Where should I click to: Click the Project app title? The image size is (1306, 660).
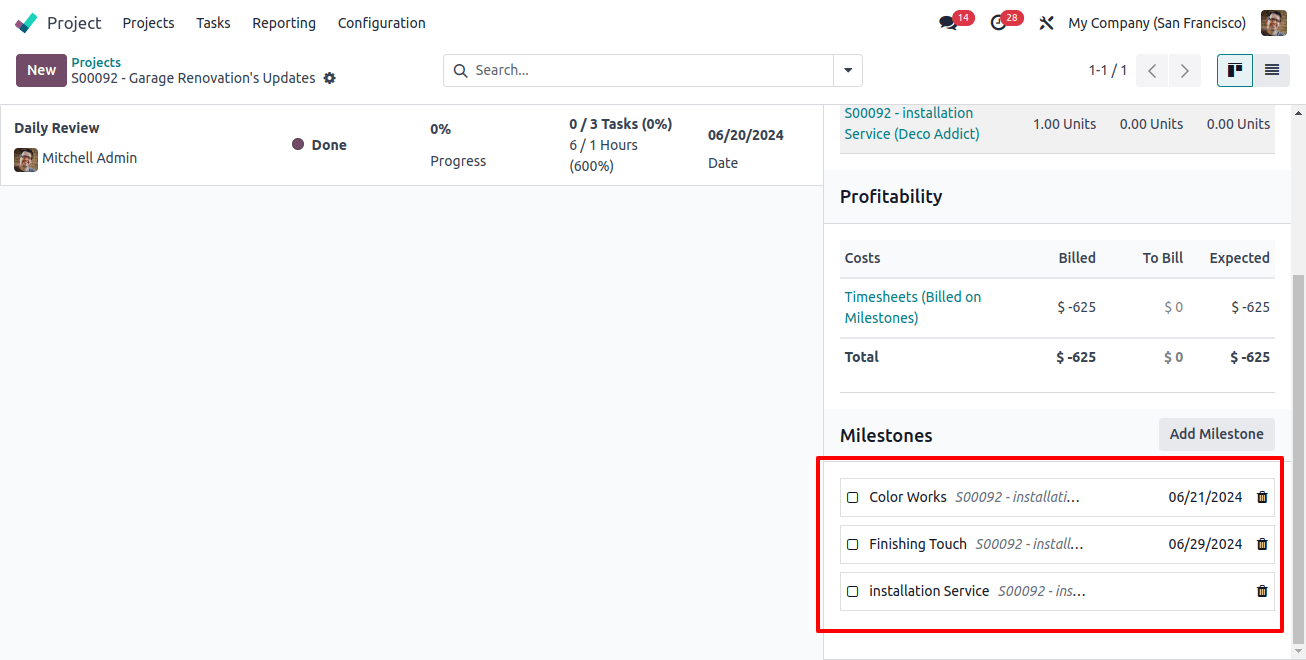coord(74,23)
